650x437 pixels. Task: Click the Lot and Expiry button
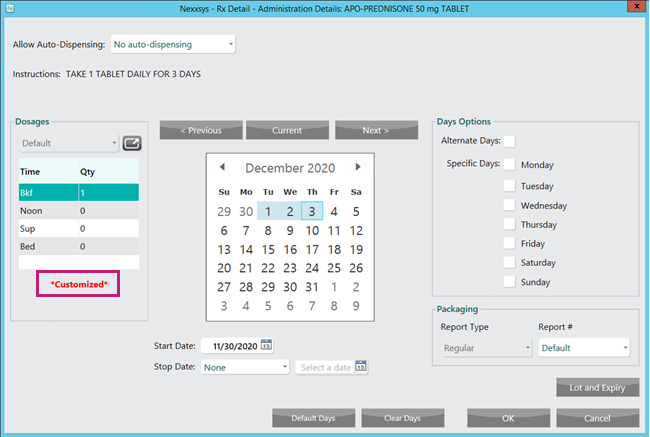click(597, 387)
